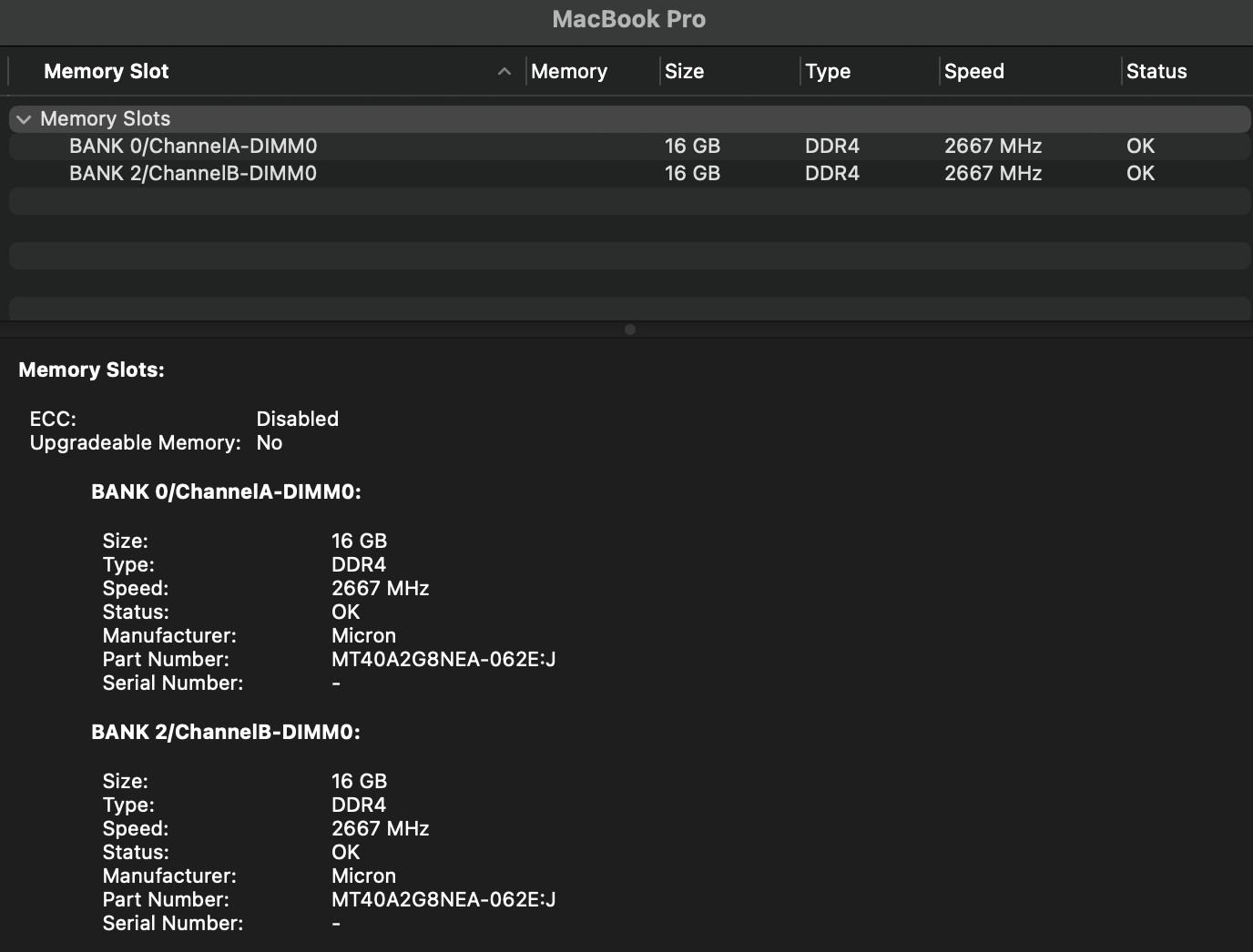Image resolution: width=1253 pixels, height=952 pixels.
Task: Click 2667 MHz cell in BANK 0 row
Action: pos(993,147)
